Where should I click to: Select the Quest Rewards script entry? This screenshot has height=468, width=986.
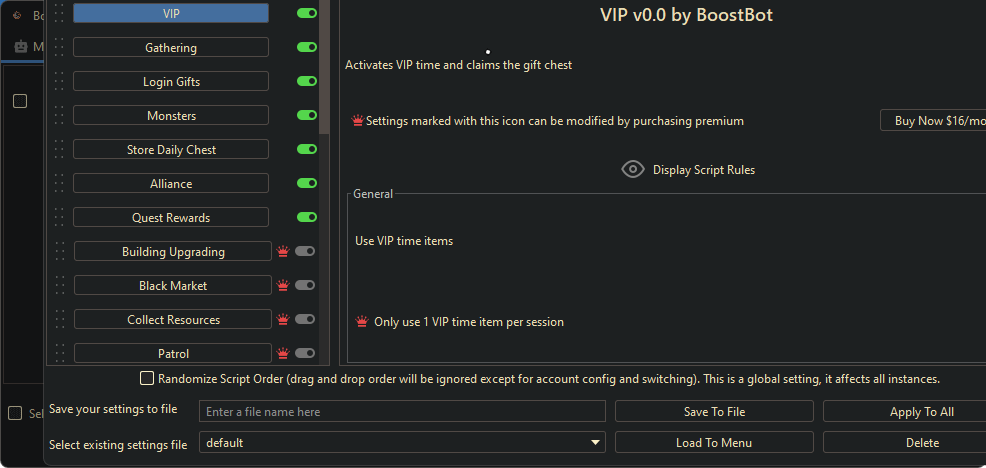171,217
